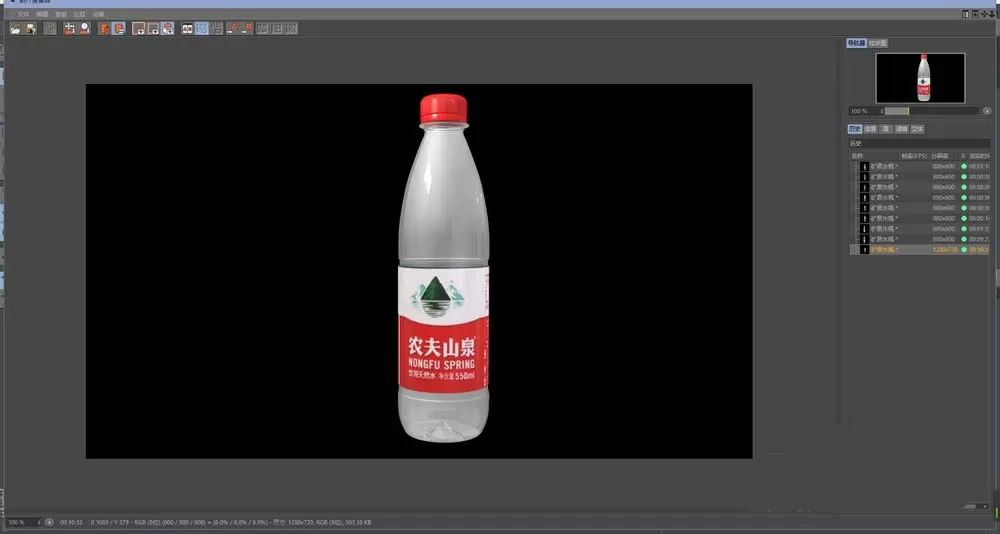Click green status dot of first history row
Image resolution: width=1000 pixels, height=534 pixels.
pyautogui.click(x=964, y=166)
